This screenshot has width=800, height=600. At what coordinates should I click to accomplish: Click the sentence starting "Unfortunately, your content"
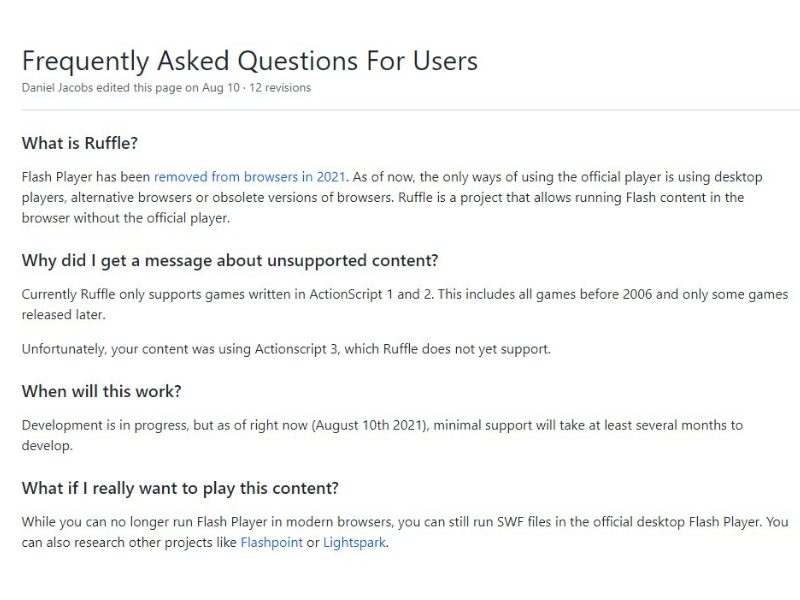[x=286, y=349]
